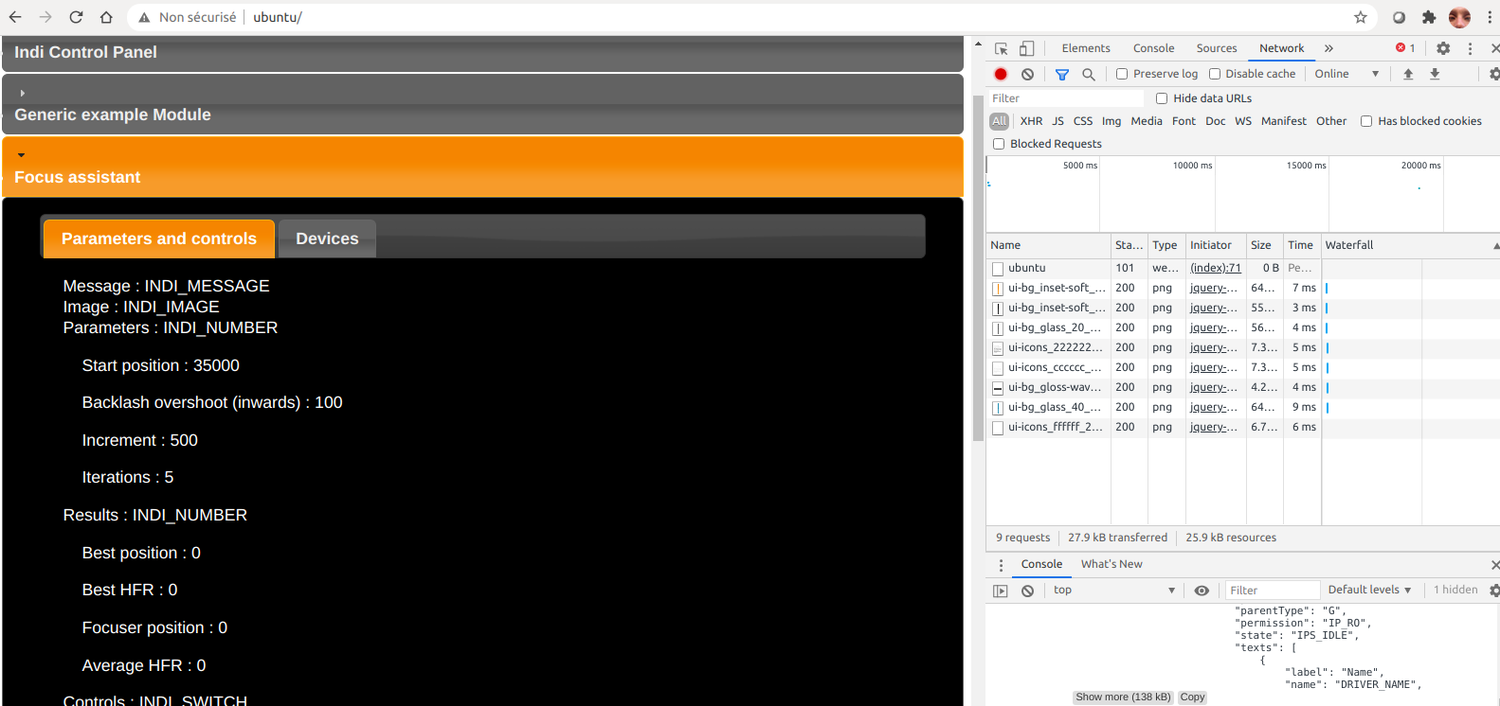Expand the Generic example Module section

coord(482,105)
